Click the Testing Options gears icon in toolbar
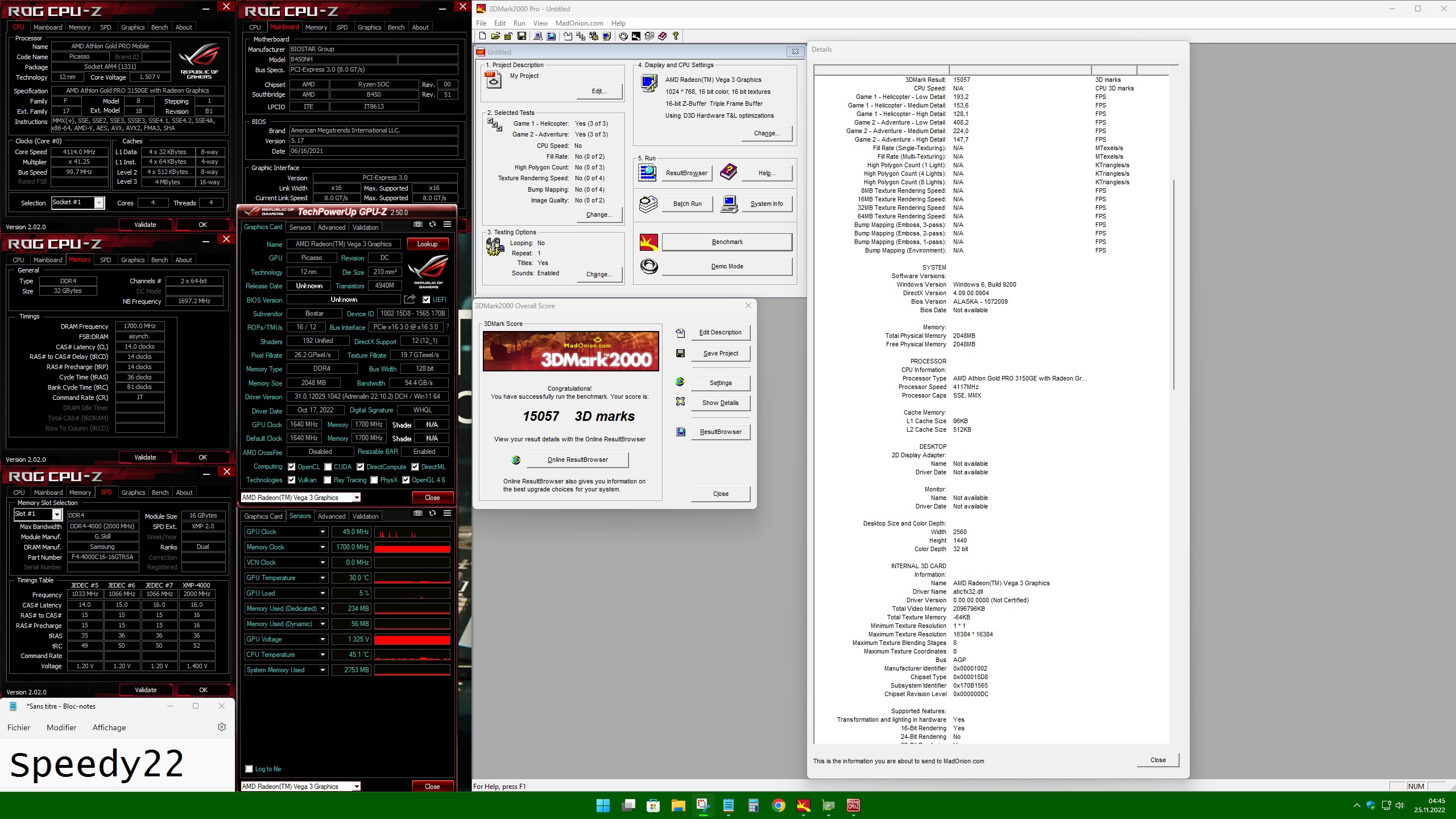Image resolution: width=1456 pixels, height=819 pixels. (x=594, y=36)
